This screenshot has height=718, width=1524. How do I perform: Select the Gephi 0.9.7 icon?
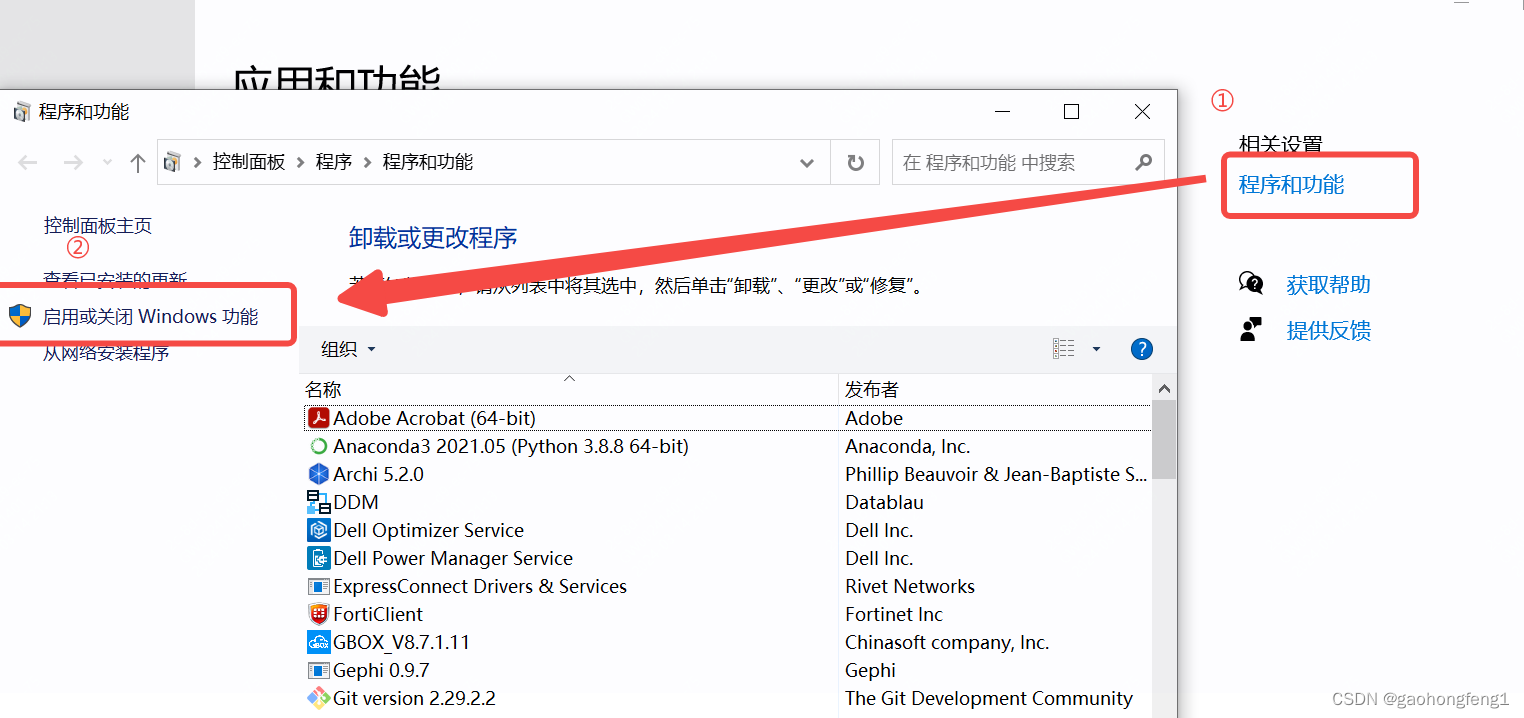point(318,669)
